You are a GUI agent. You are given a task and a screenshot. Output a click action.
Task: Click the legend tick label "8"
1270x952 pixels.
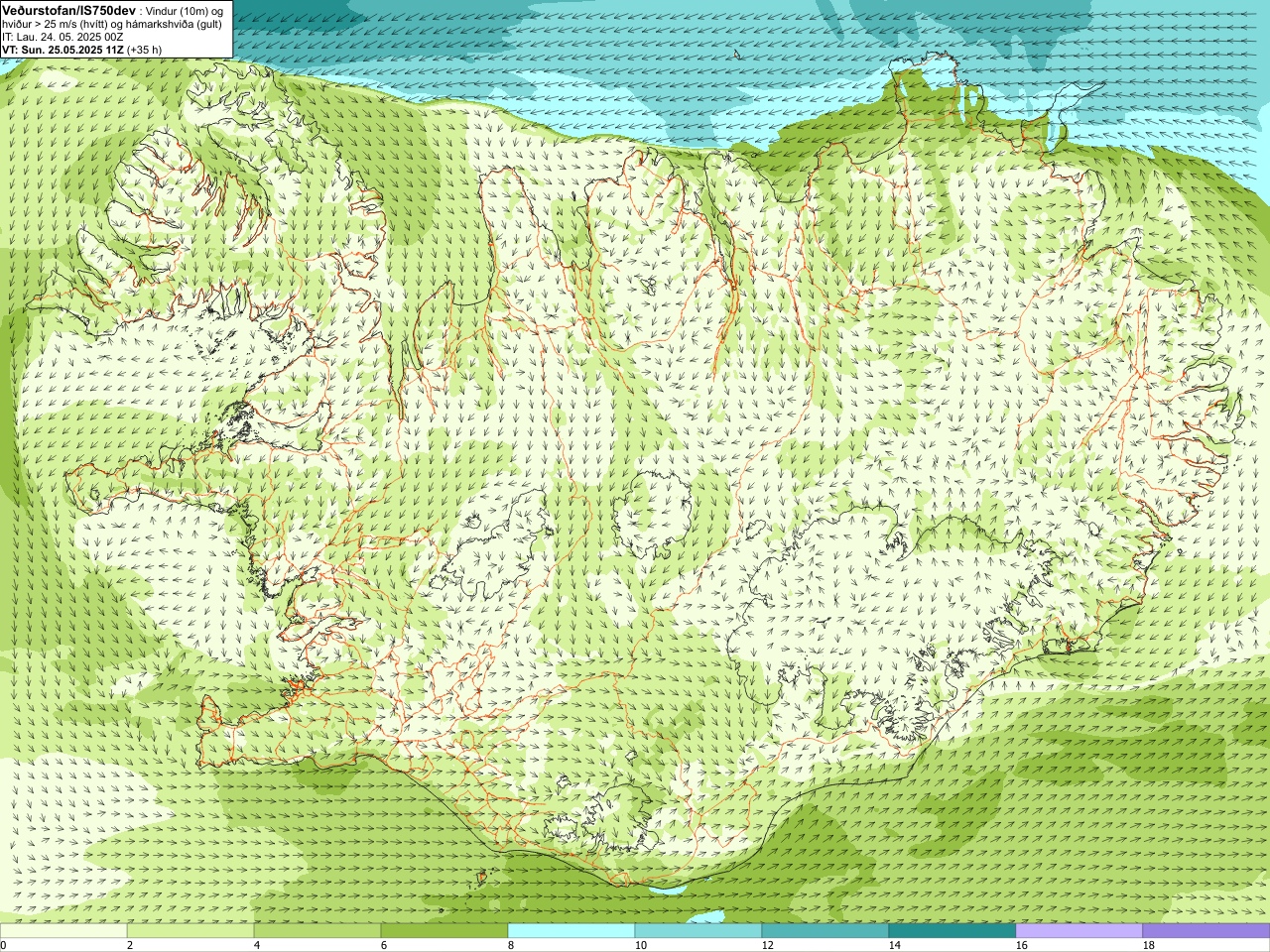511,946
